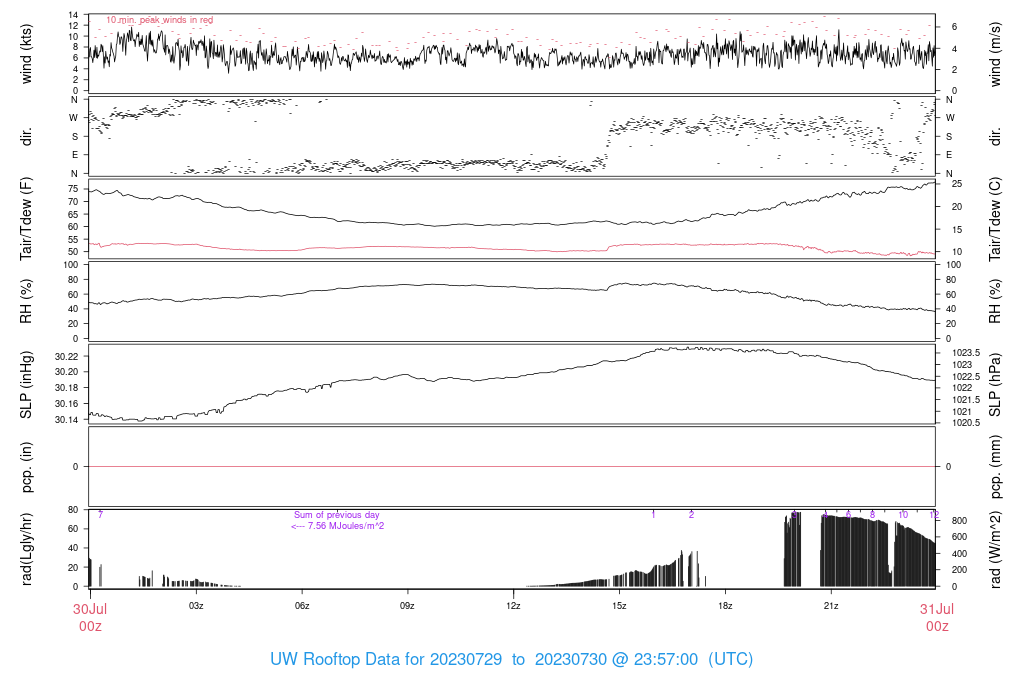The width and height of the screenshot is (1024, 700).
Task: Click the 'wind (kts)' axis label
Action: pyautogui.click(x=26, y=54)
